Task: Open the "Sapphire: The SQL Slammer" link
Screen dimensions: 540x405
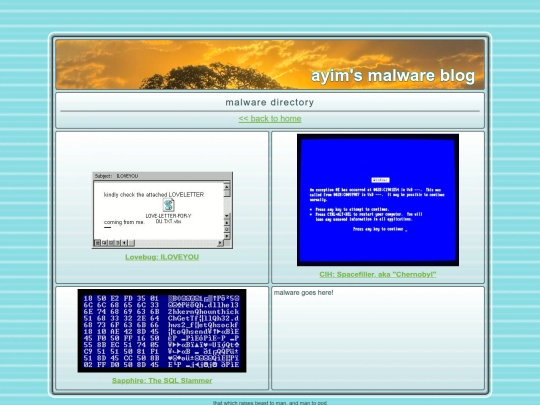Action: tap(162, 381)
